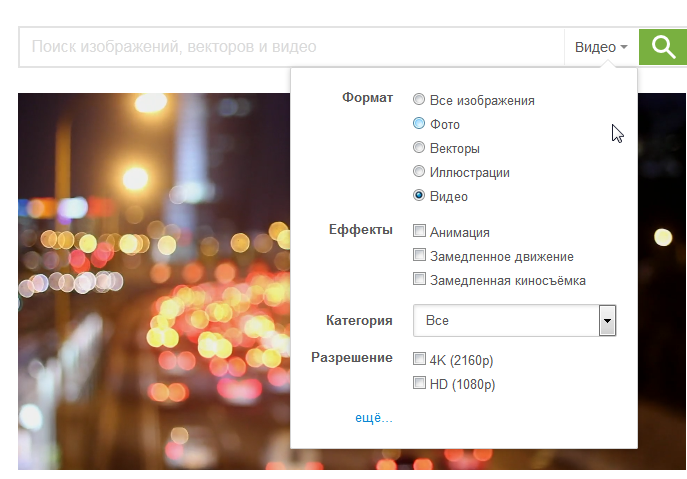Click the green magnifier search button
The width and height of the screenshot is (687, 479).
click(x=662, y=47)
